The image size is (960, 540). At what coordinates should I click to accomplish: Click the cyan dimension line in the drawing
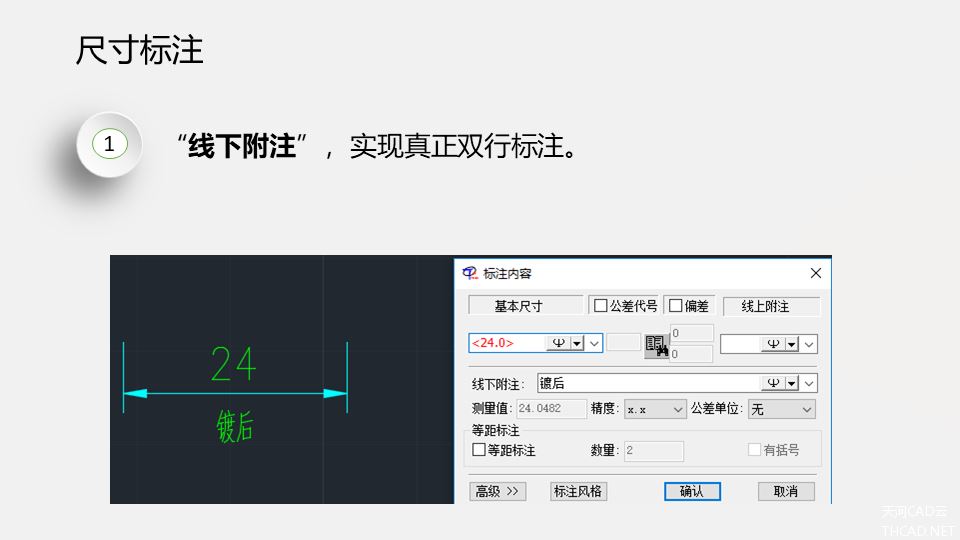tap(235, 393)
